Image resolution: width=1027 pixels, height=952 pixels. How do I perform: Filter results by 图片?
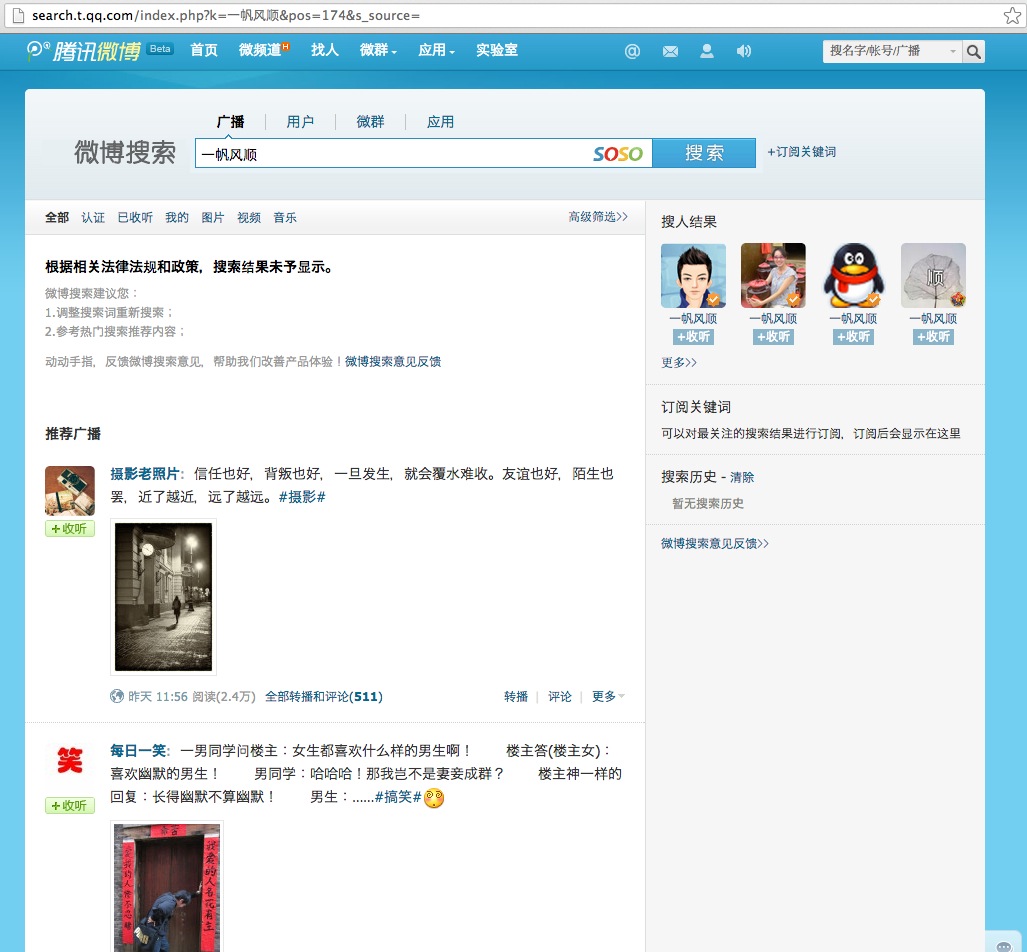click(x=213, y=218)
